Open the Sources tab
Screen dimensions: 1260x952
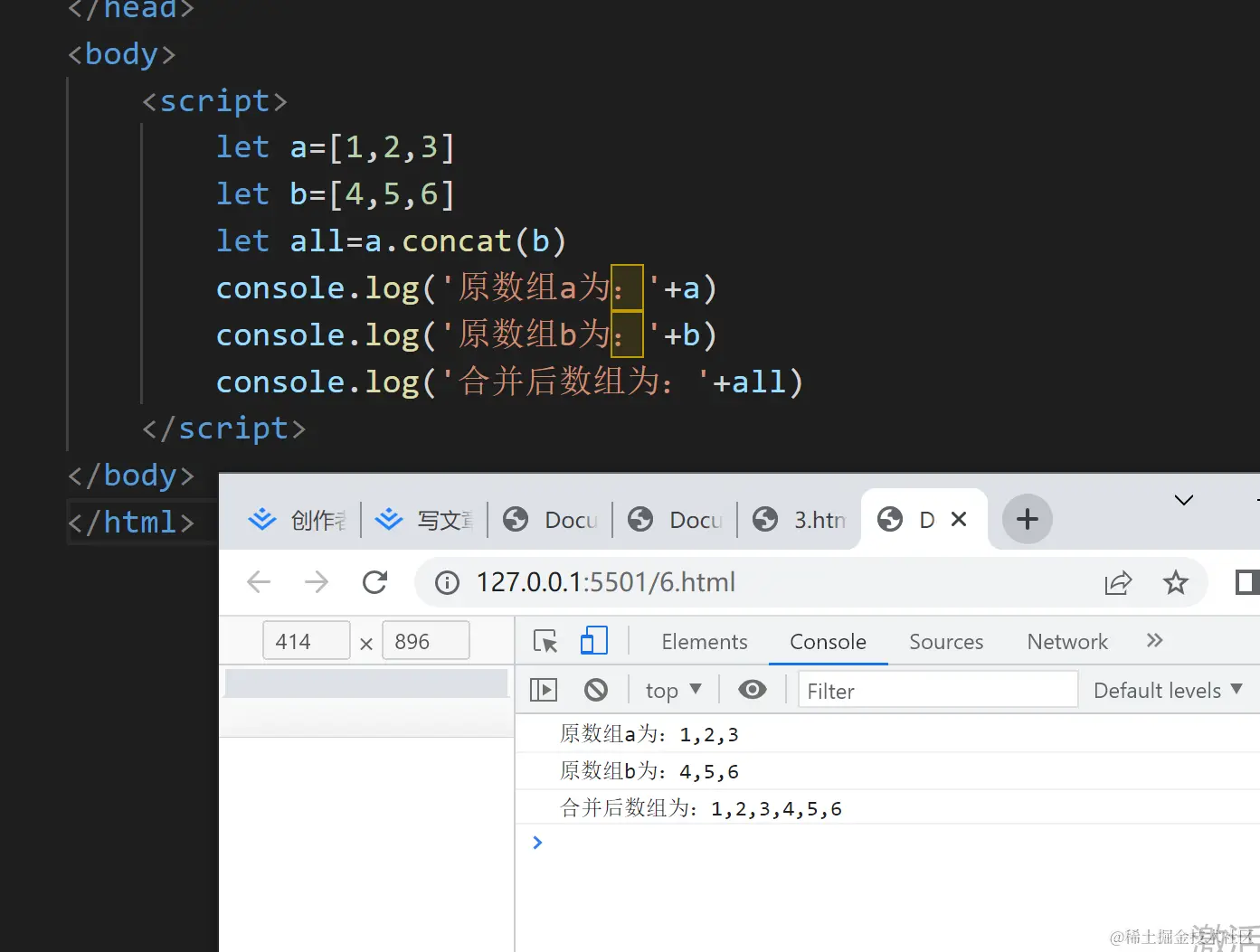946,642
